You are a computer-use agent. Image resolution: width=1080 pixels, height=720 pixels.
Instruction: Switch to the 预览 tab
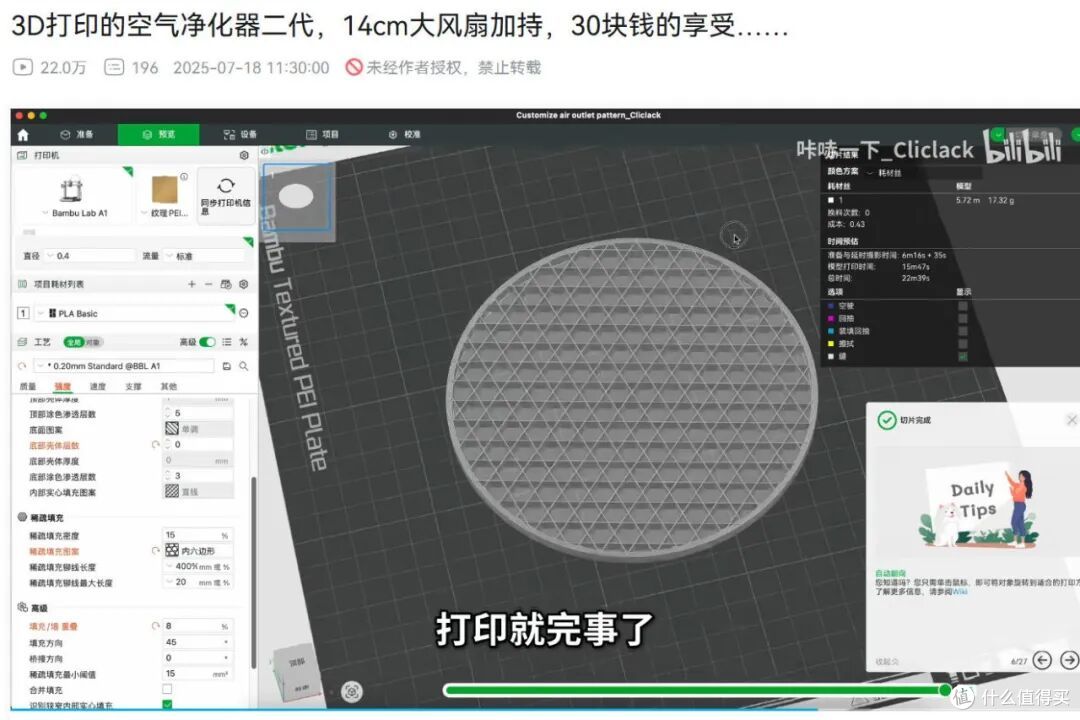point(158,134)
